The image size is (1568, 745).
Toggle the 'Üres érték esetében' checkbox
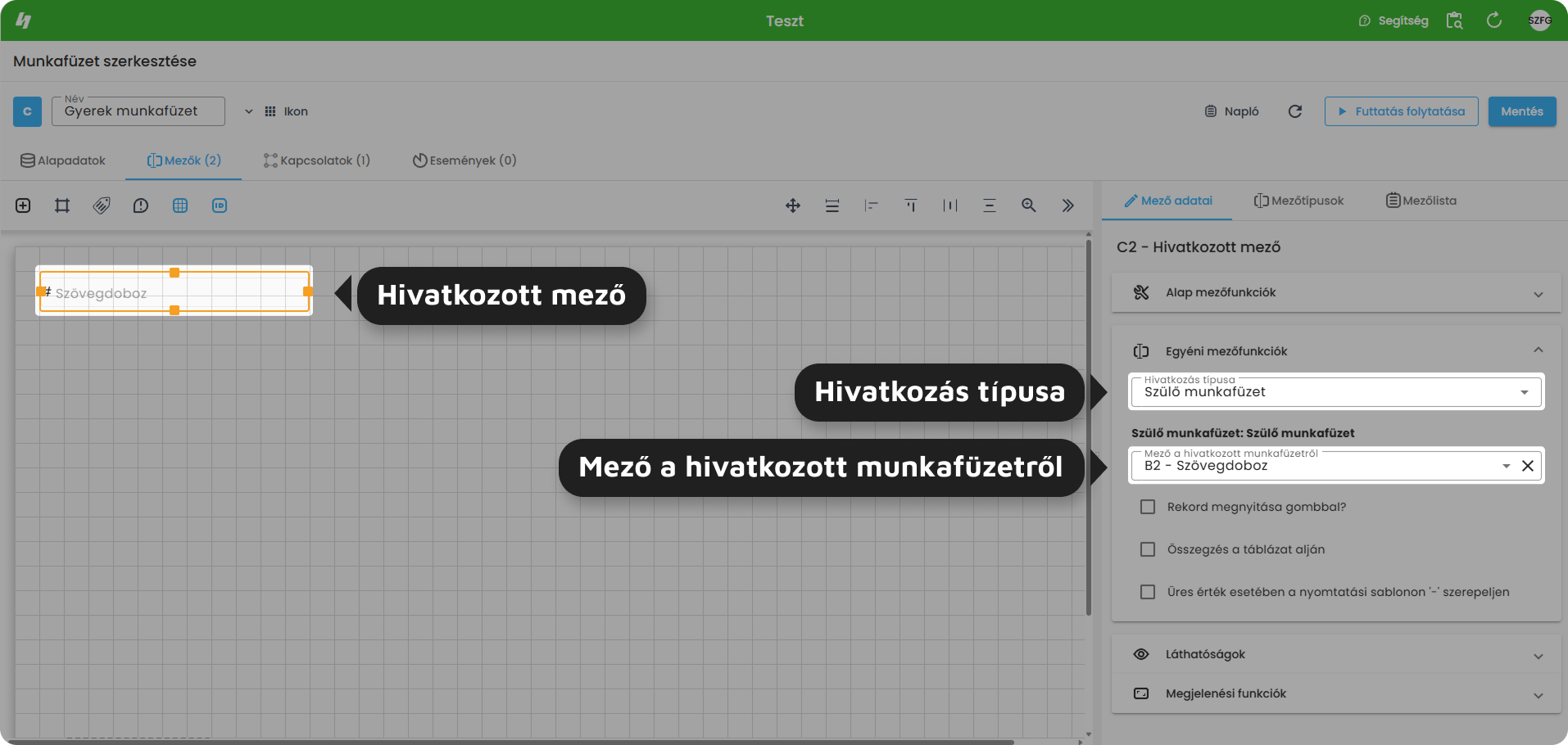point(1148,592)
